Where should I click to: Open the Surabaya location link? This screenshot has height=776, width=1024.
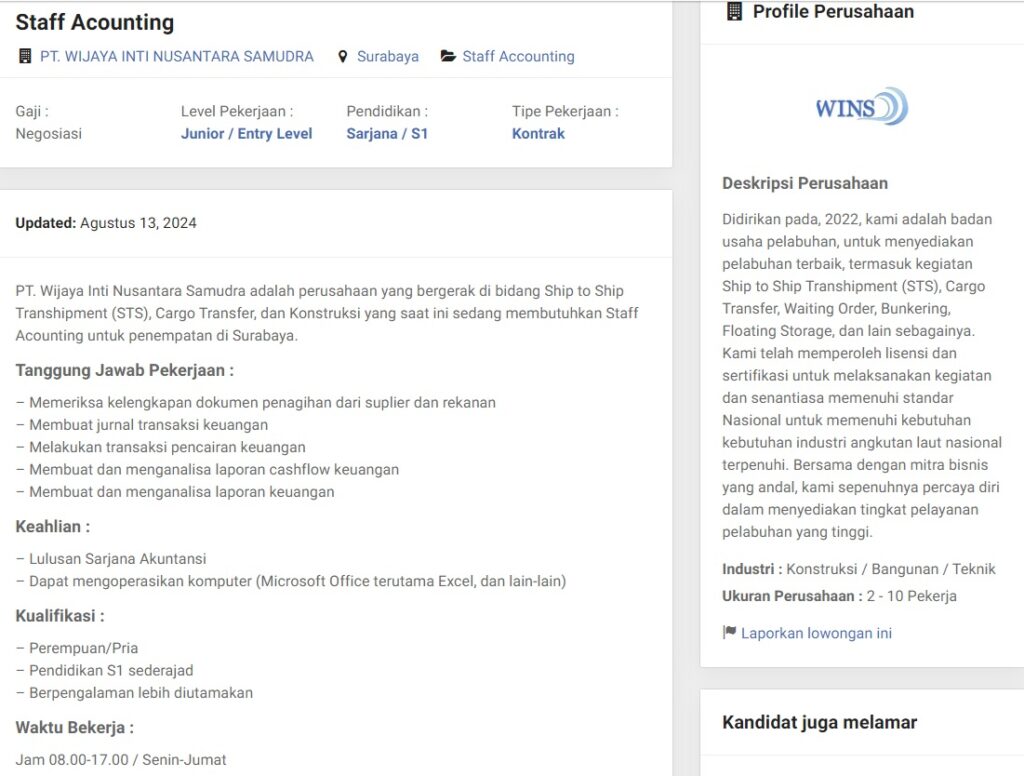388,57
